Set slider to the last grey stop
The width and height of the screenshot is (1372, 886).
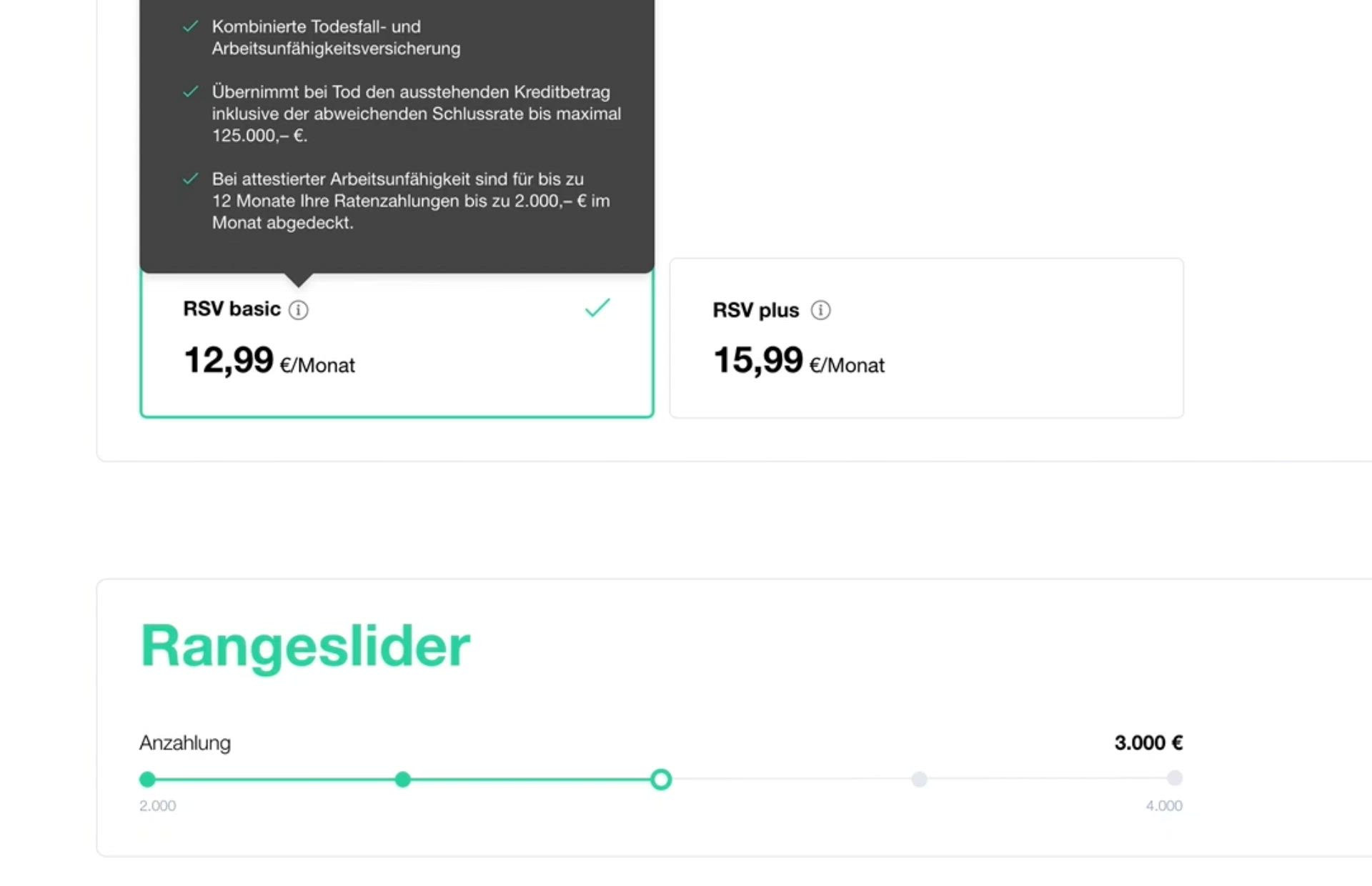pos(1174,778)
